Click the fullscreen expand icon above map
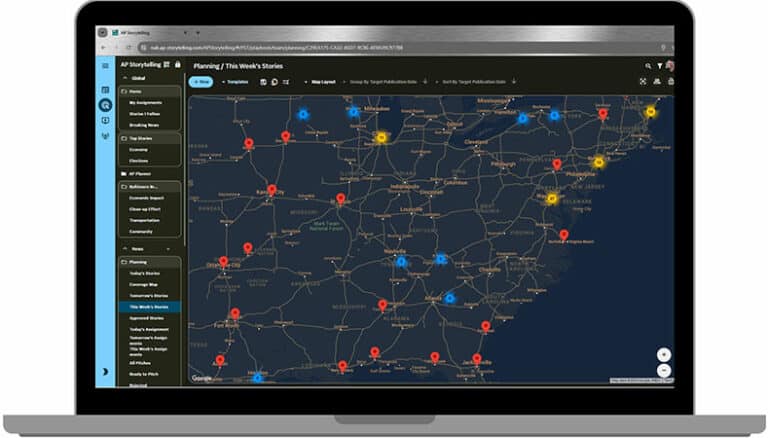Screen dimensions: 768x438 tap(643, 82)
